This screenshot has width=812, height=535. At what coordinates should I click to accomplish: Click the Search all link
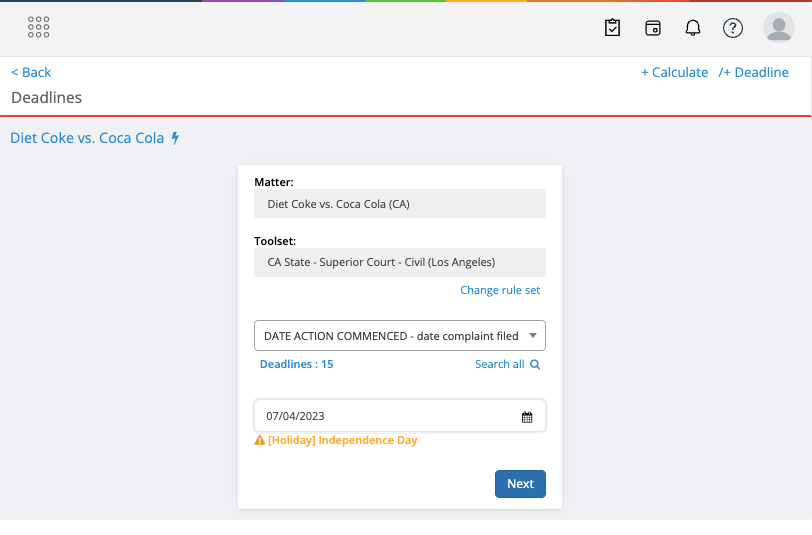point(500,364)
